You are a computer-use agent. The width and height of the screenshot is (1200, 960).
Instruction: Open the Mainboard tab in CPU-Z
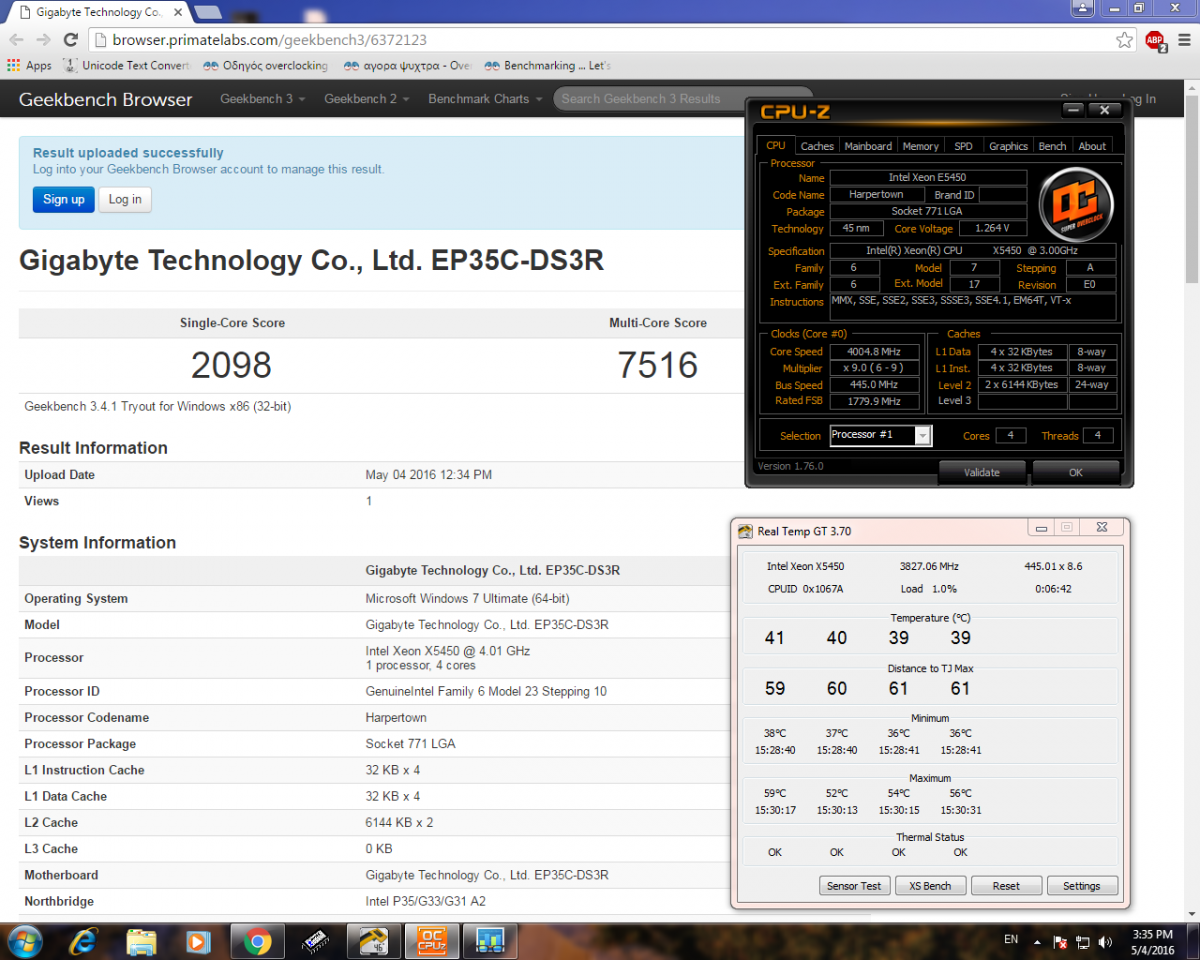(x=868, y=146)
